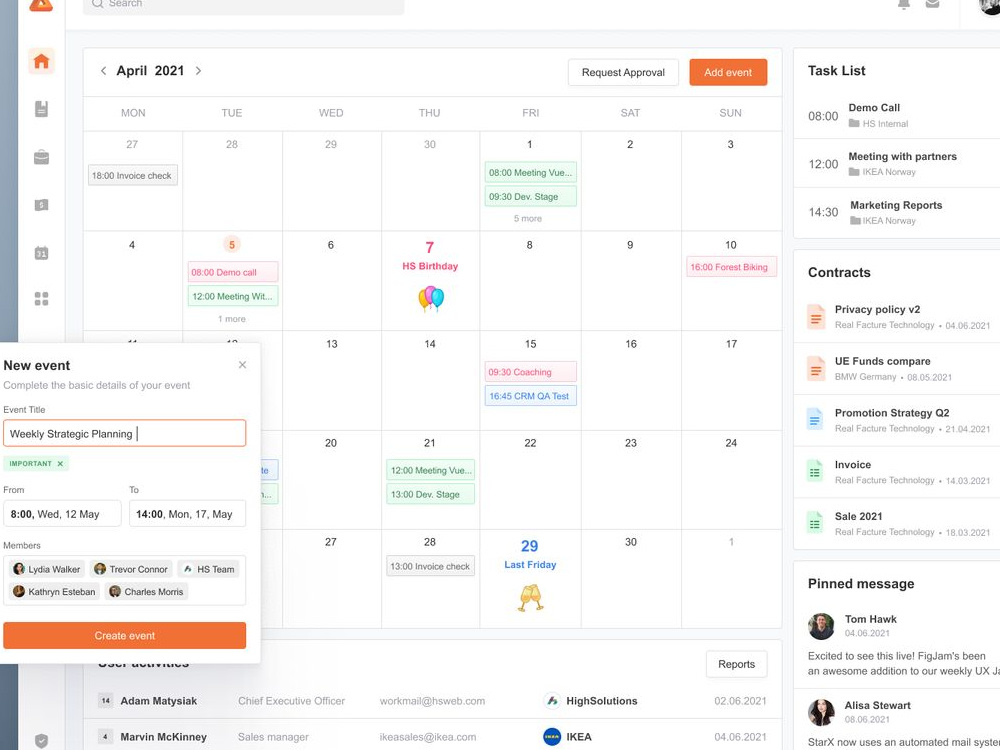
Task: Select the highlighted day 5 in calendar
Action: pos(232,245)
